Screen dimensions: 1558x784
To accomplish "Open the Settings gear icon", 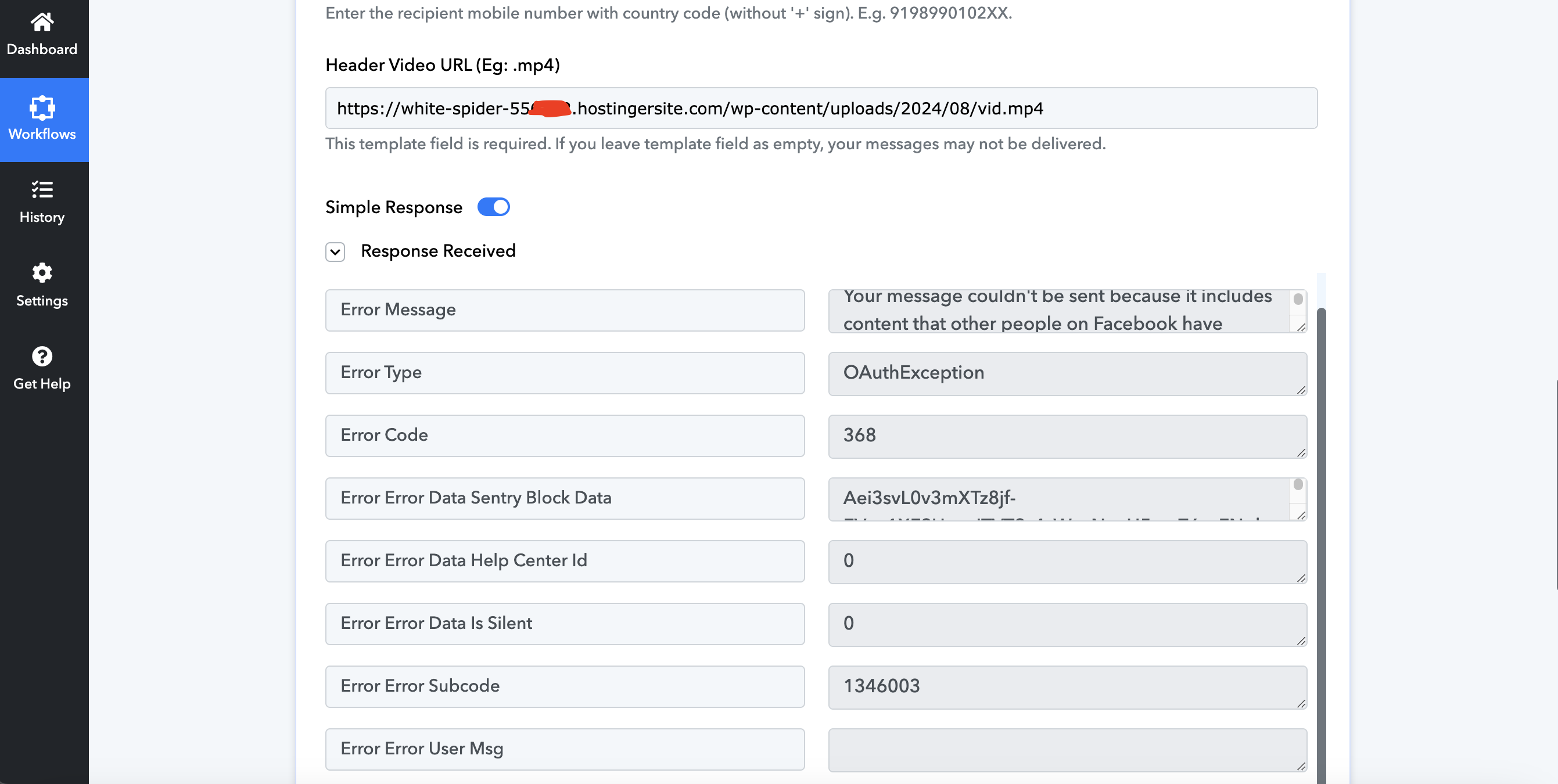I will click(42, 273).
